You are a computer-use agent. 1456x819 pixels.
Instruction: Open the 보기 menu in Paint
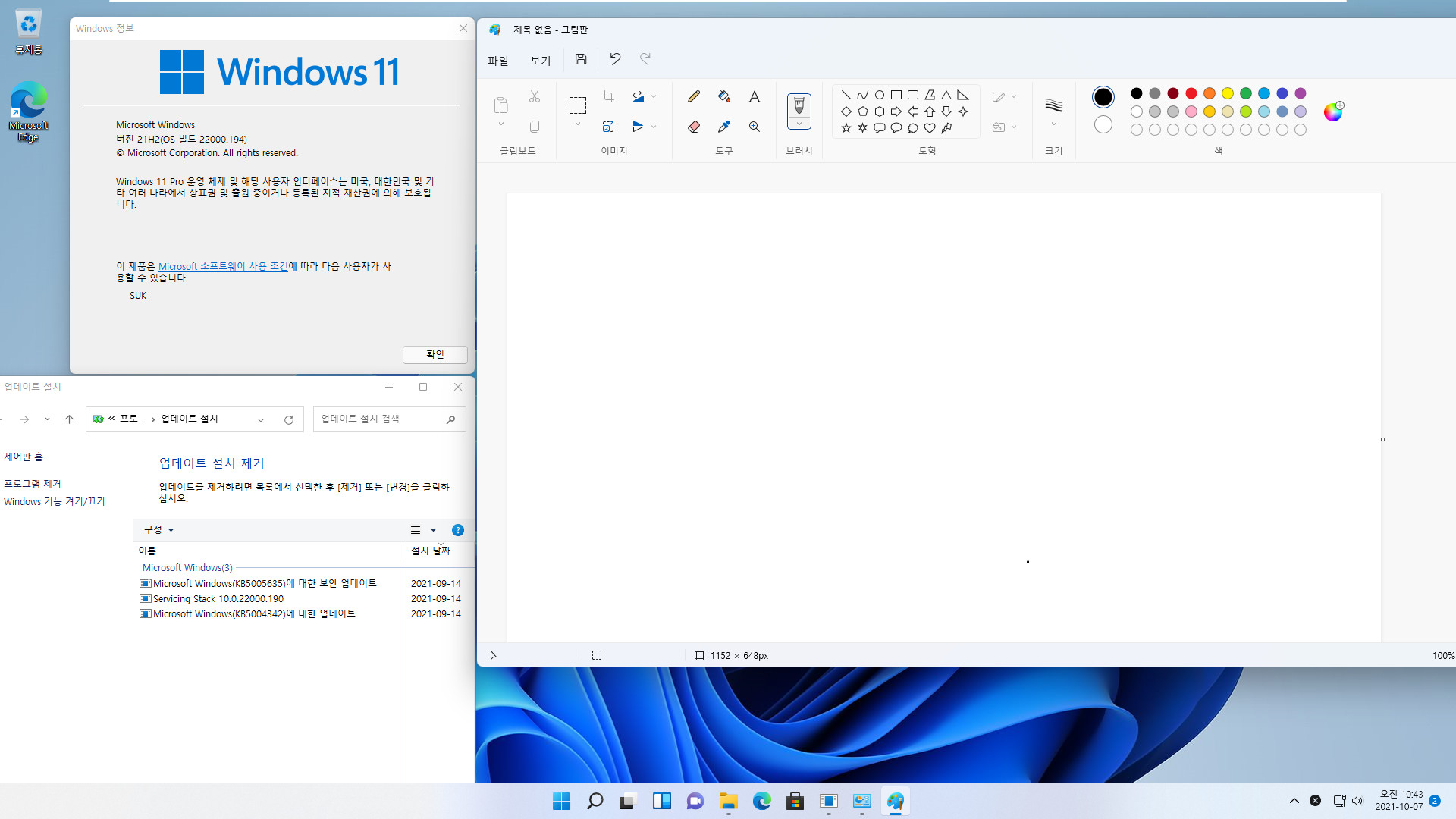pos(541,61)
